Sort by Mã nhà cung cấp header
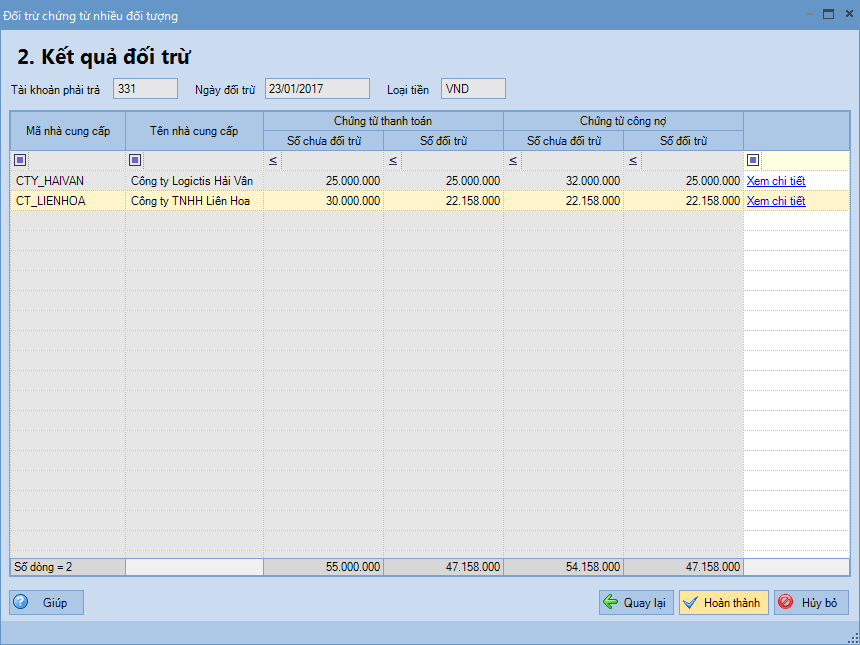 (x=67, y=131)
